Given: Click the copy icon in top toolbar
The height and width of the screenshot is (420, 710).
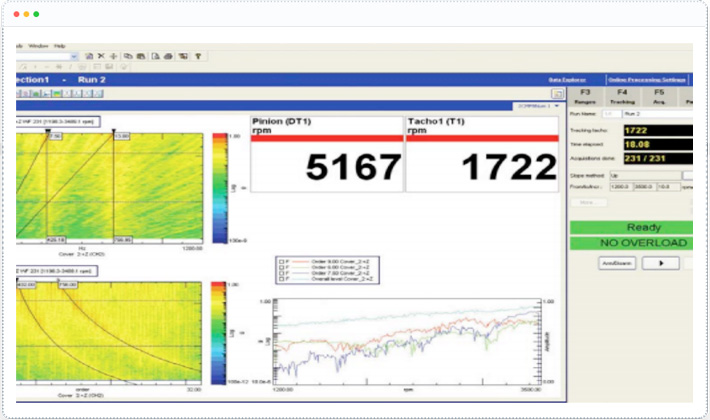Looking at the screenshot, I should tap(127, 56).
